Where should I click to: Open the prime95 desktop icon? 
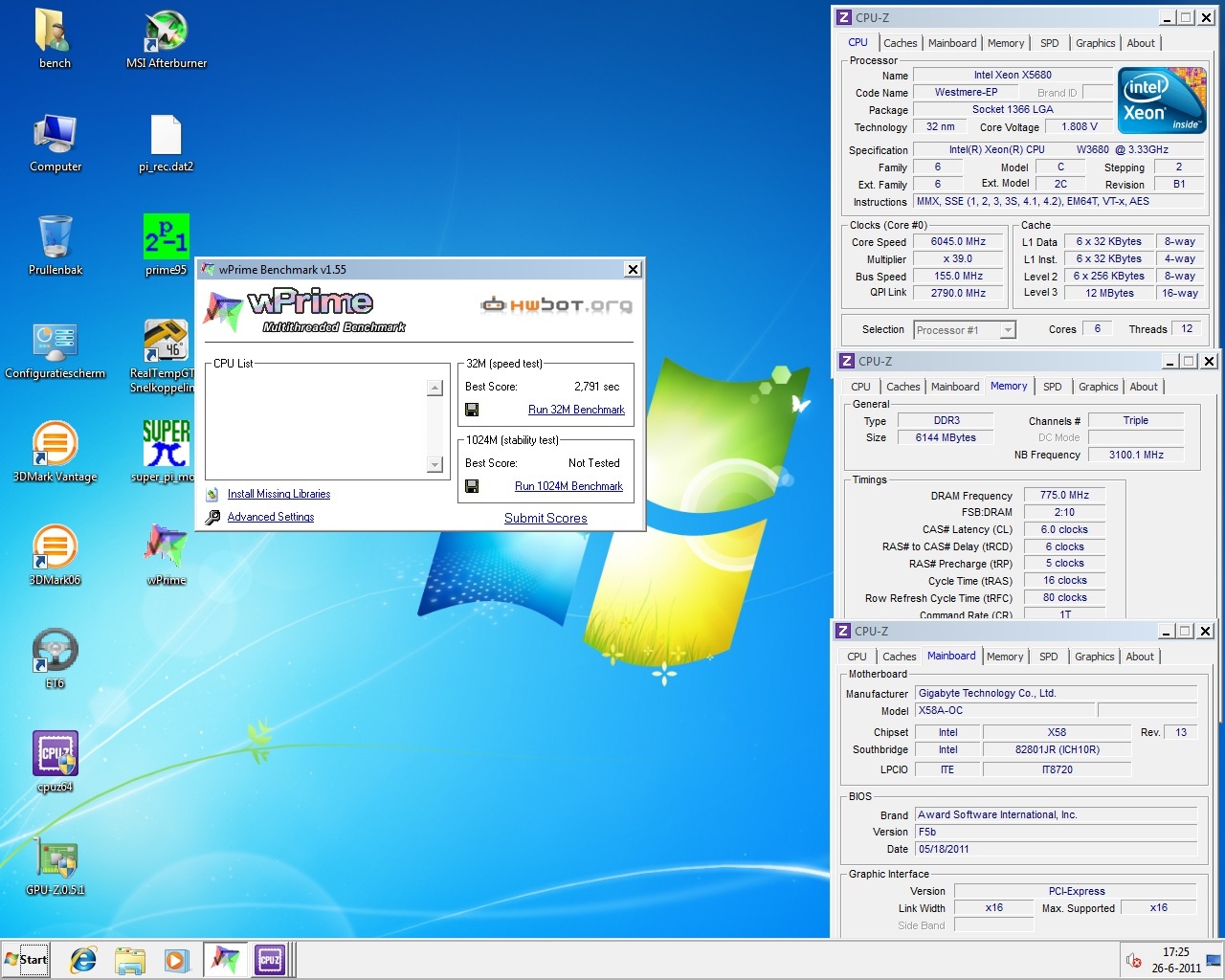[166, 237]
